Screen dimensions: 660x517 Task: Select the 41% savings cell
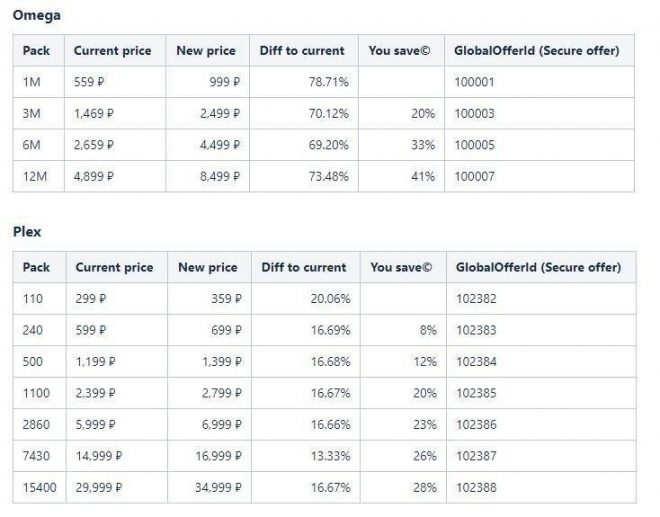(x=402, y=176)
